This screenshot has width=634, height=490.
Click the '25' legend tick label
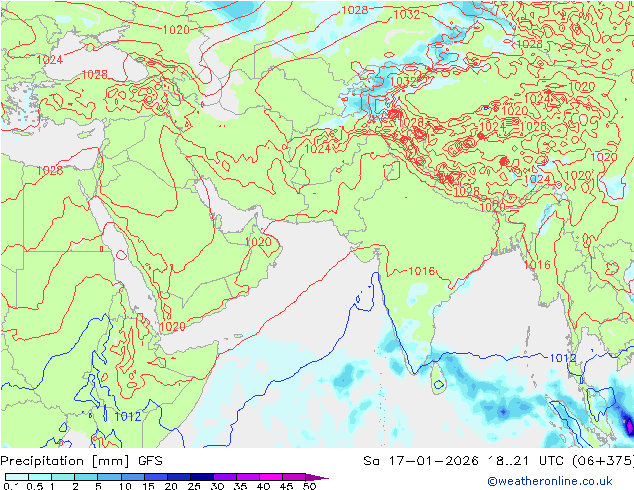pos(194,486)
